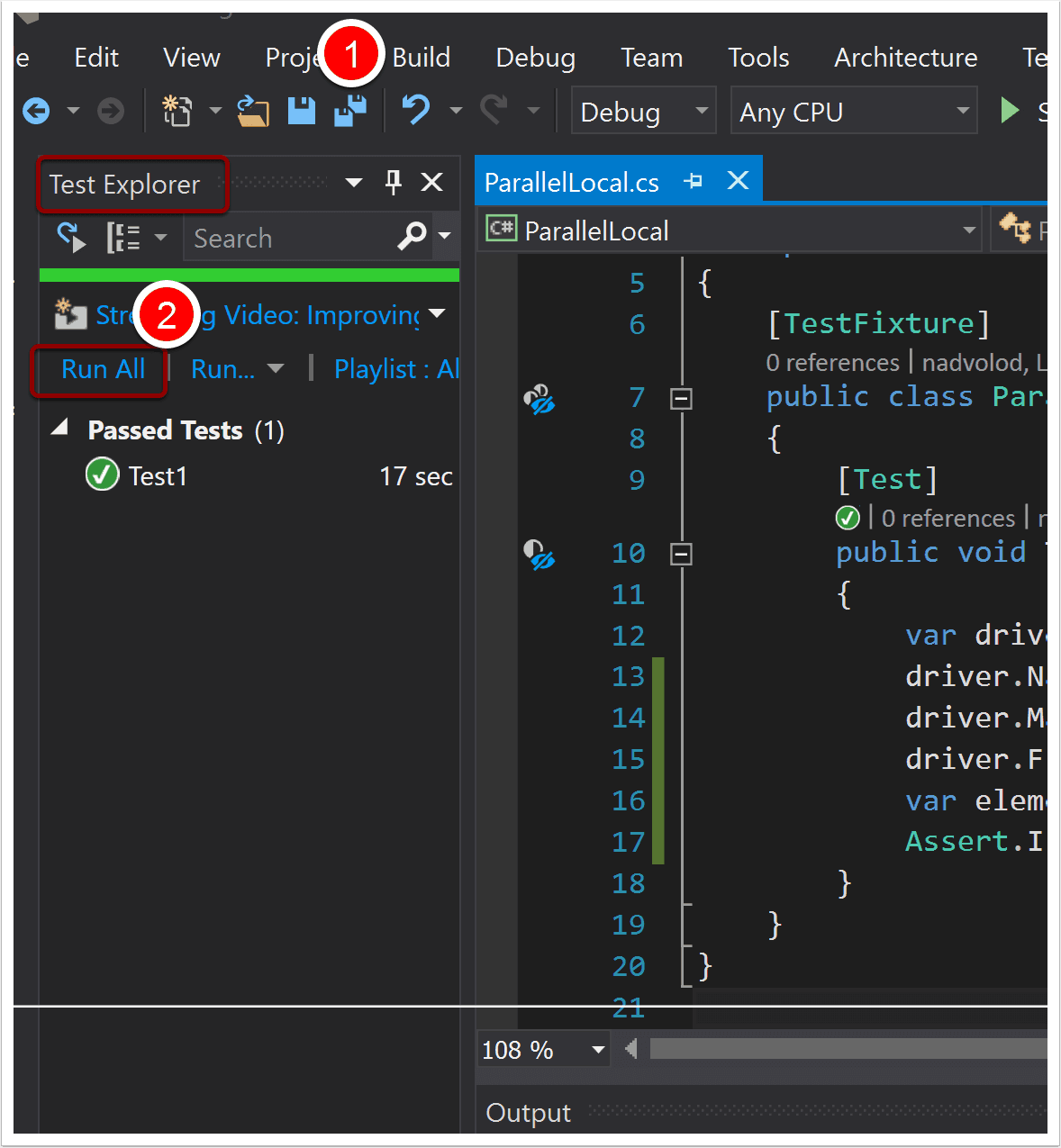
Task: Click the horizontal scrollbar in the editor
Action: click(847, 1049)
